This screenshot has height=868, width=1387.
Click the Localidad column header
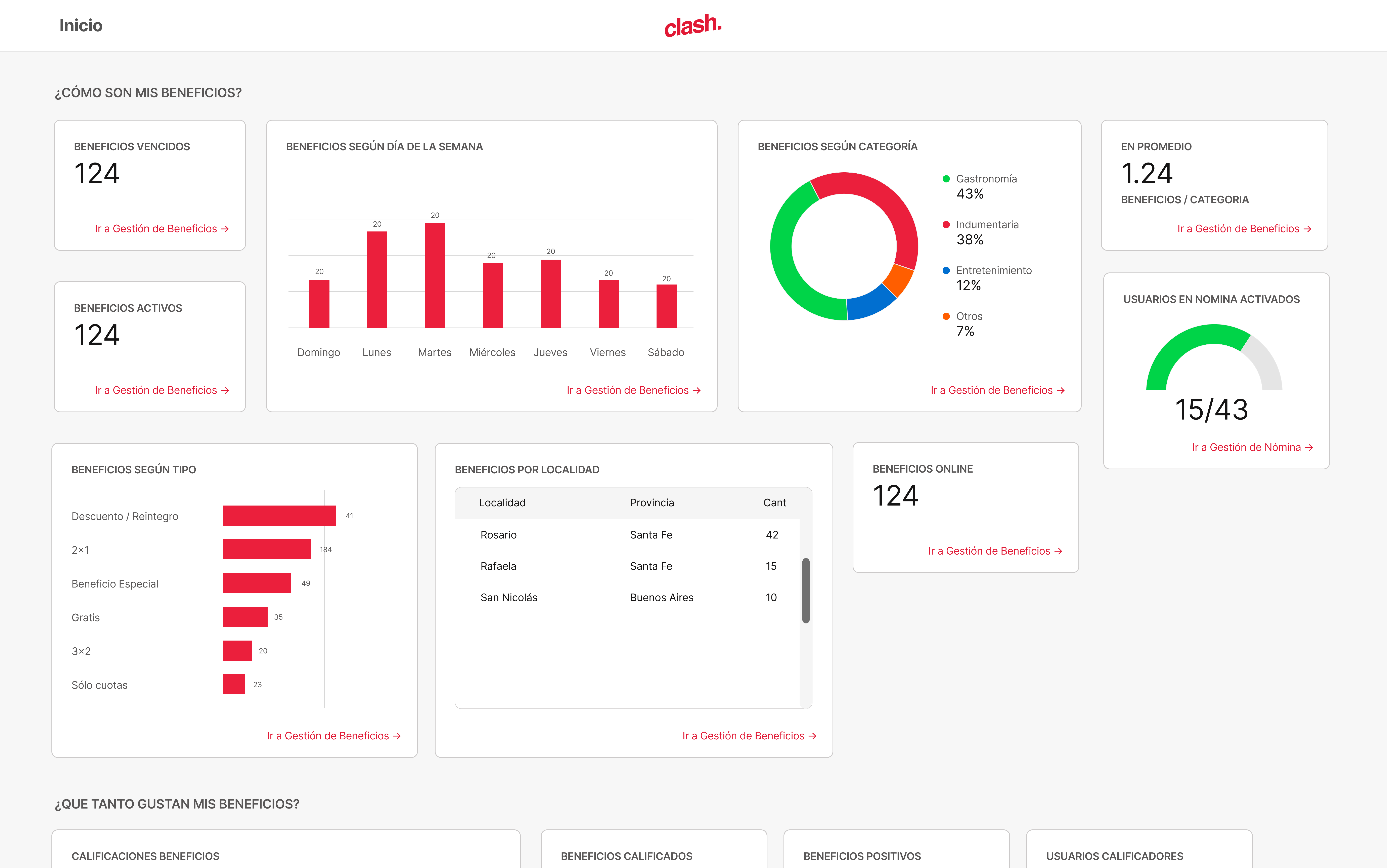(502, 503)
